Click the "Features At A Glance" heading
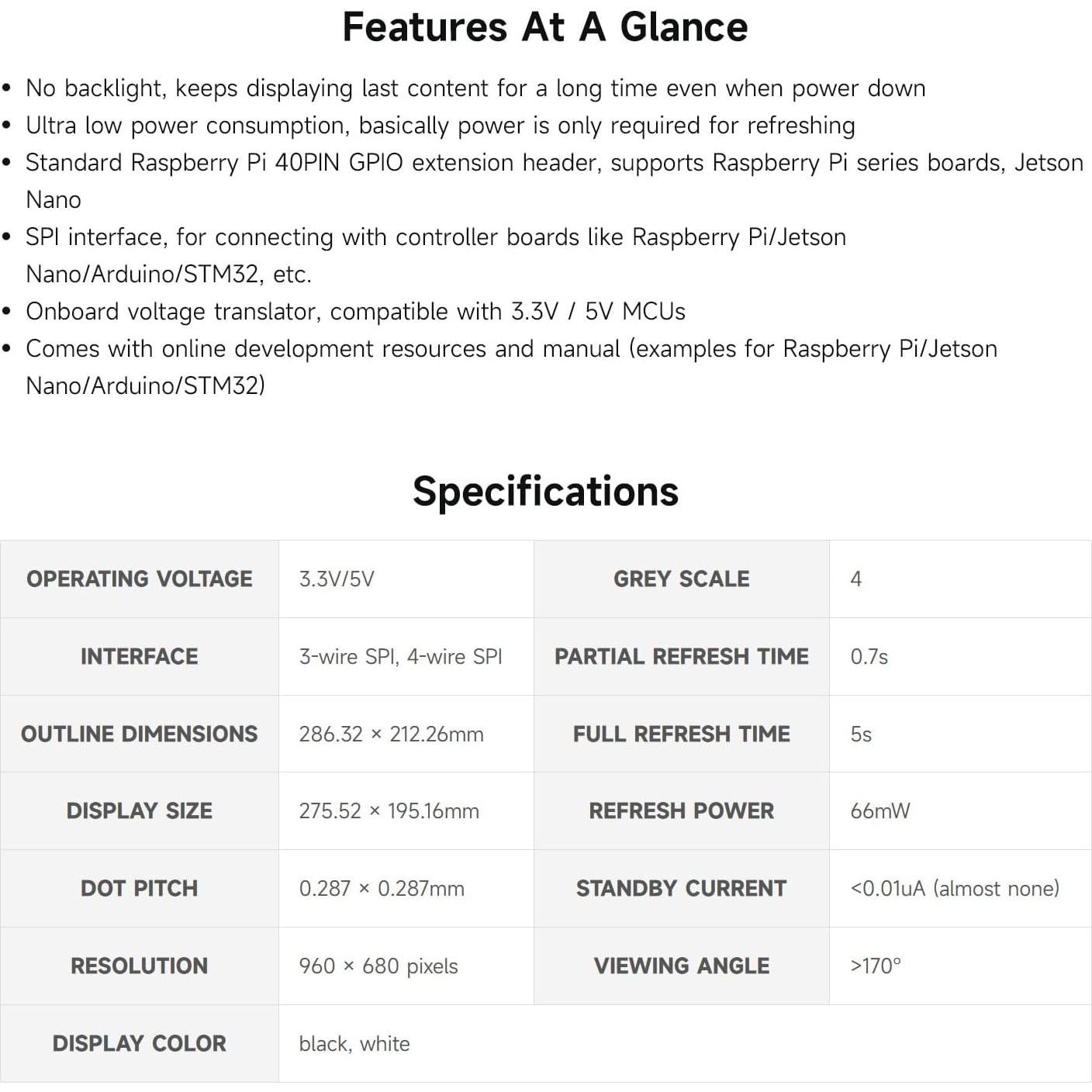1092x1092 pixels. [x=545, y=27]
